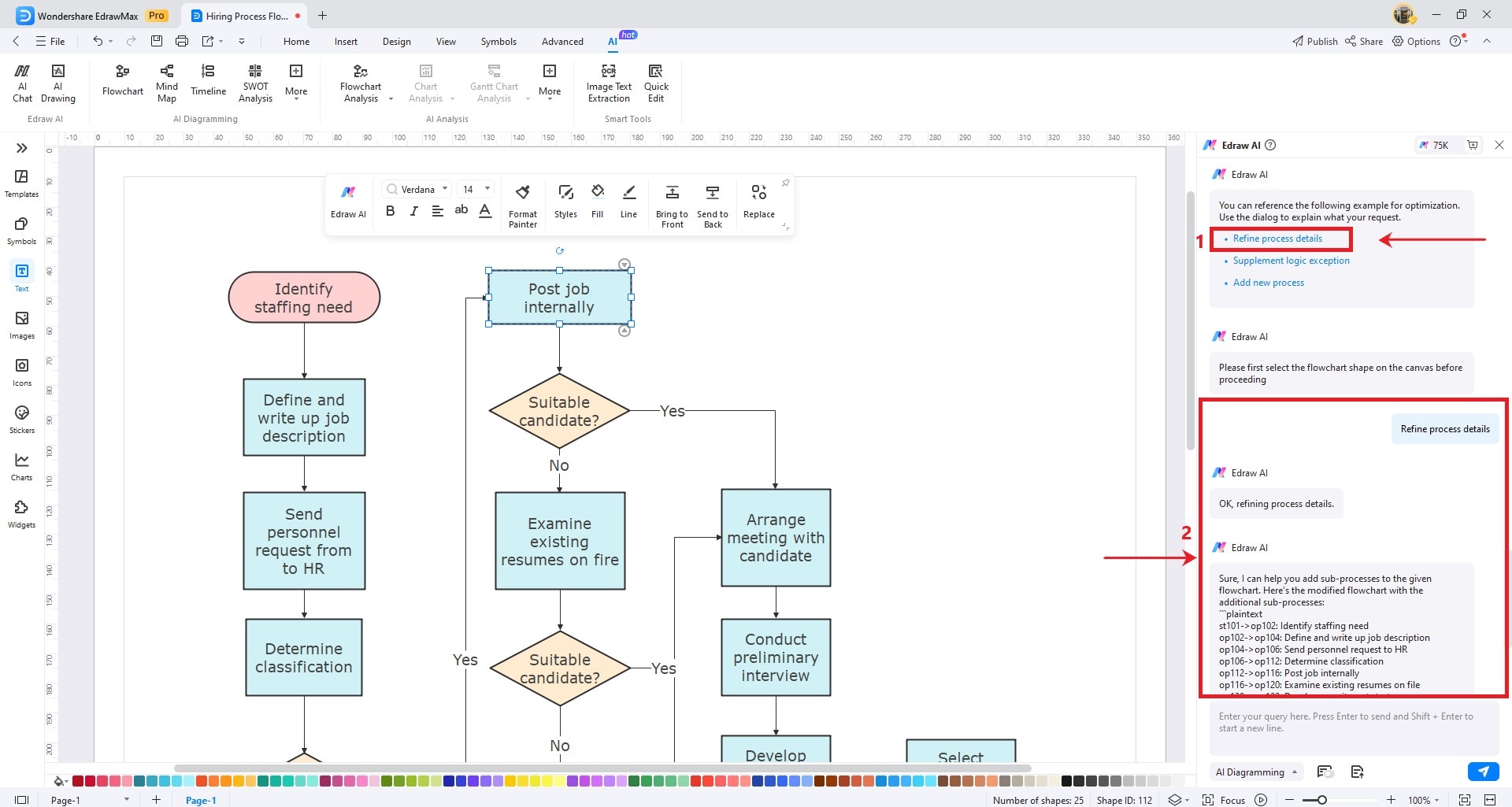Generate a Flowchart with AI
The image size is (1512, 807).
coord(123,81)
